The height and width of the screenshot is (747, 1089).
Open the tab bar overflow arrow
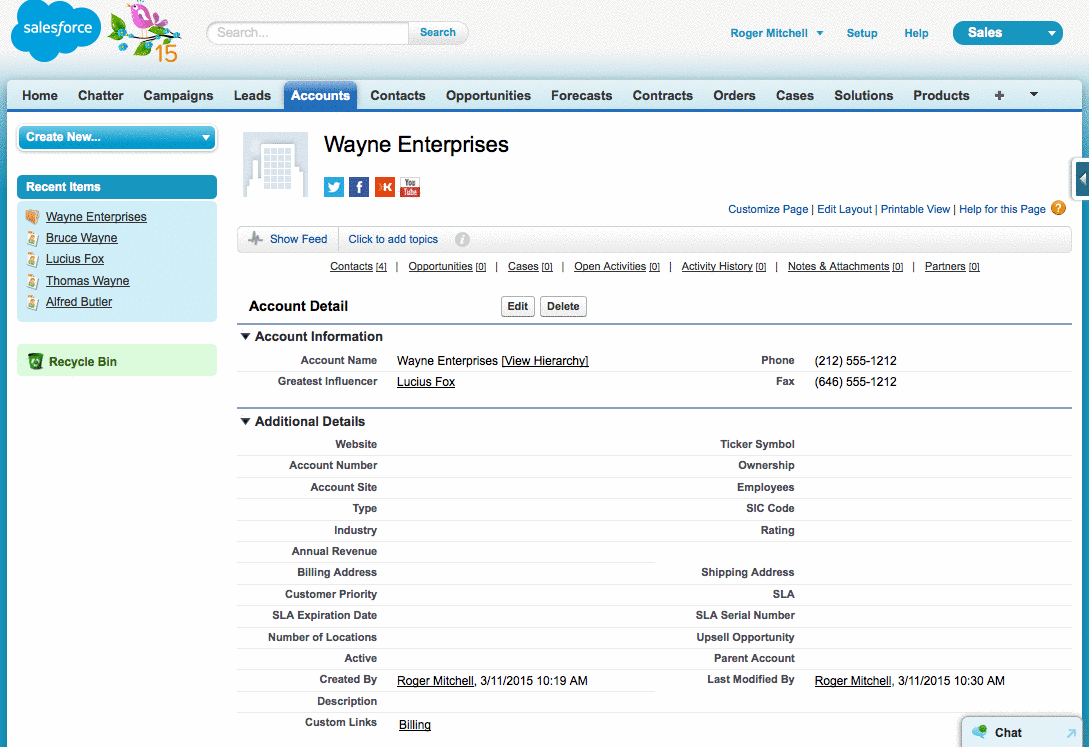(1033, 94)
